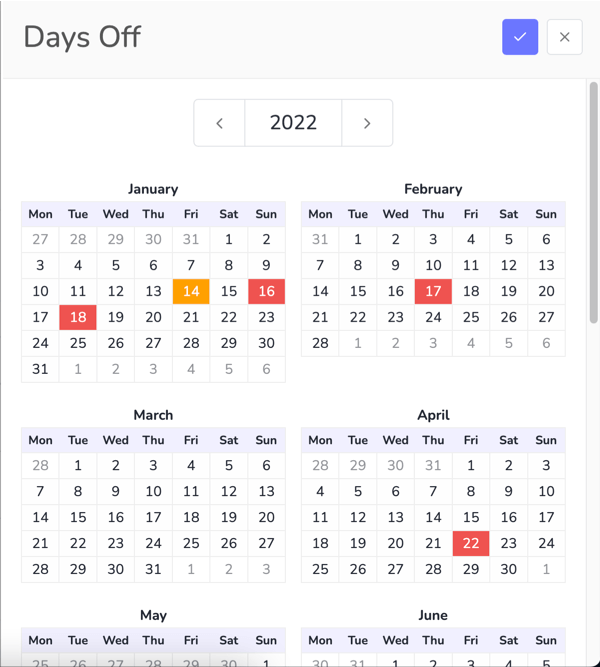Deselect red day-off January 16
Image resolution: width=600 pixels, height=667 pixels.
point(266,291)
